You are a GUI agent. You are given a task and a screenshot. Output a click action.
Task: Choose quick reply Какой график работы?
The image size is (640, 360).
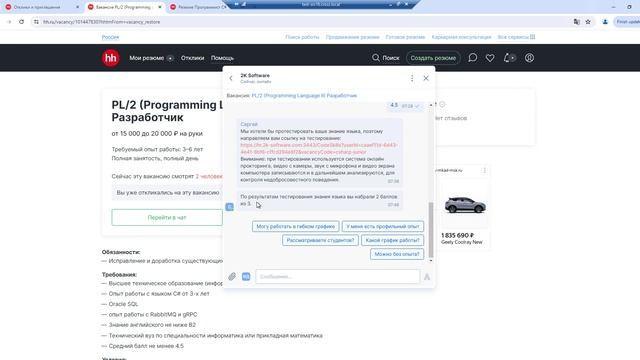(392, 240)
